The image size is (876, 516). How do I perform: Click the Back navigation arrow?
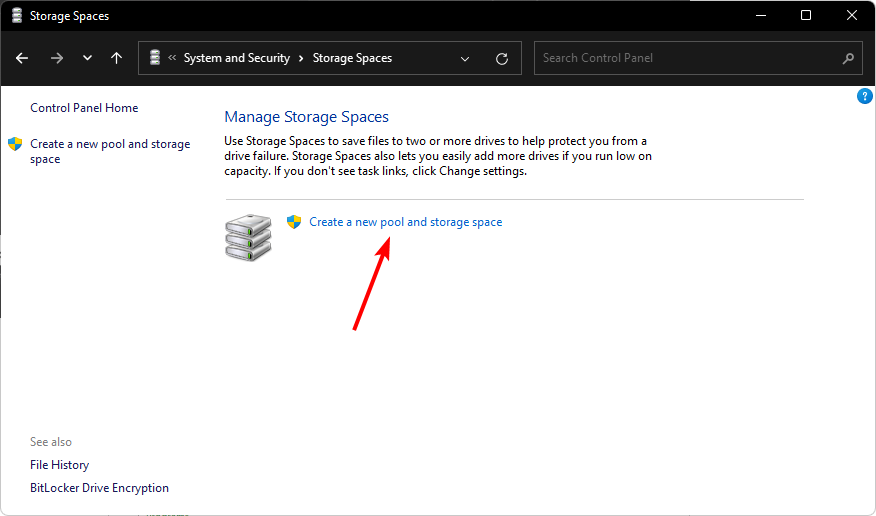(22, 58)
